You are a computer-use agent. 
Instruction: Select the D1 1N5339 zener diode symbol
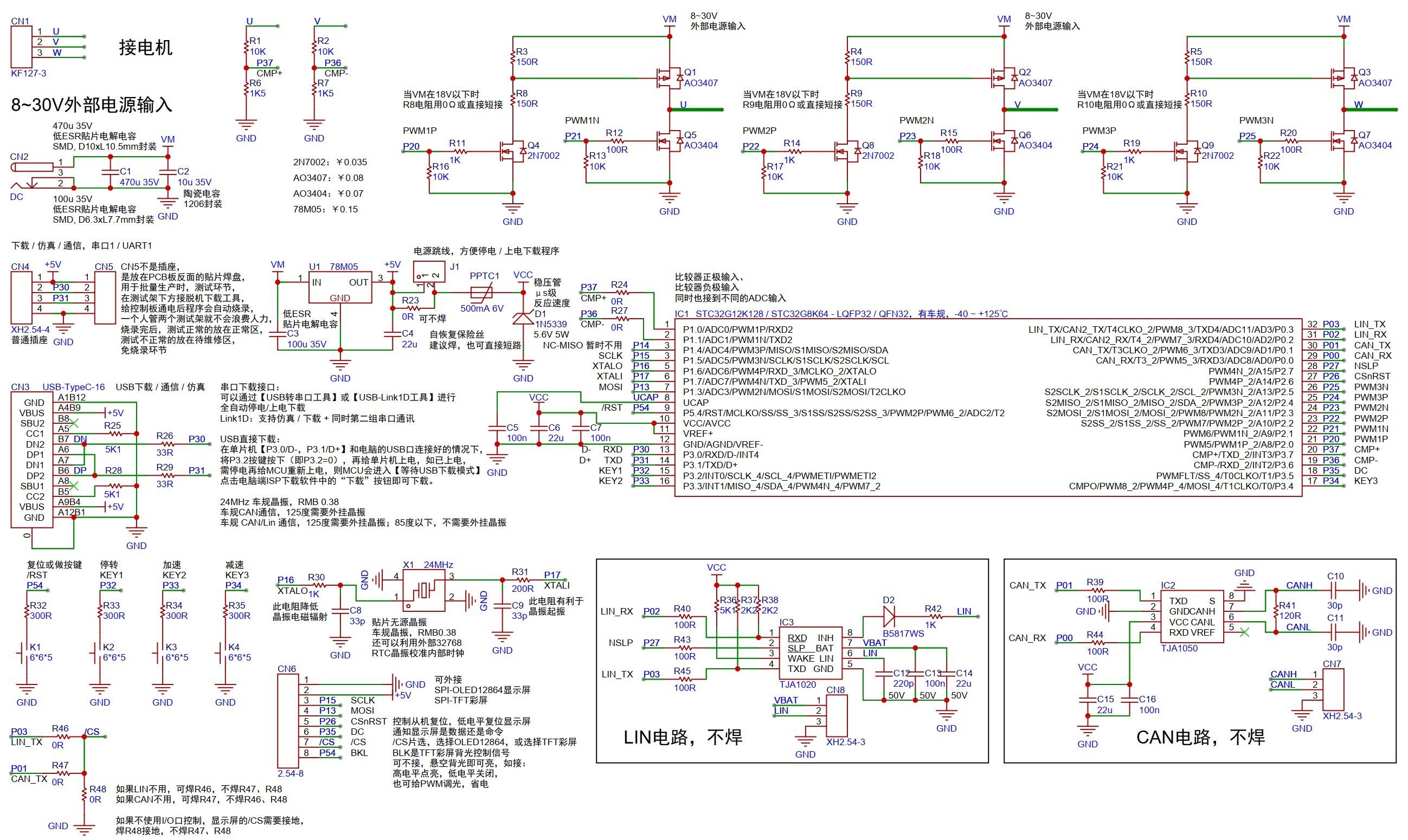523,318
